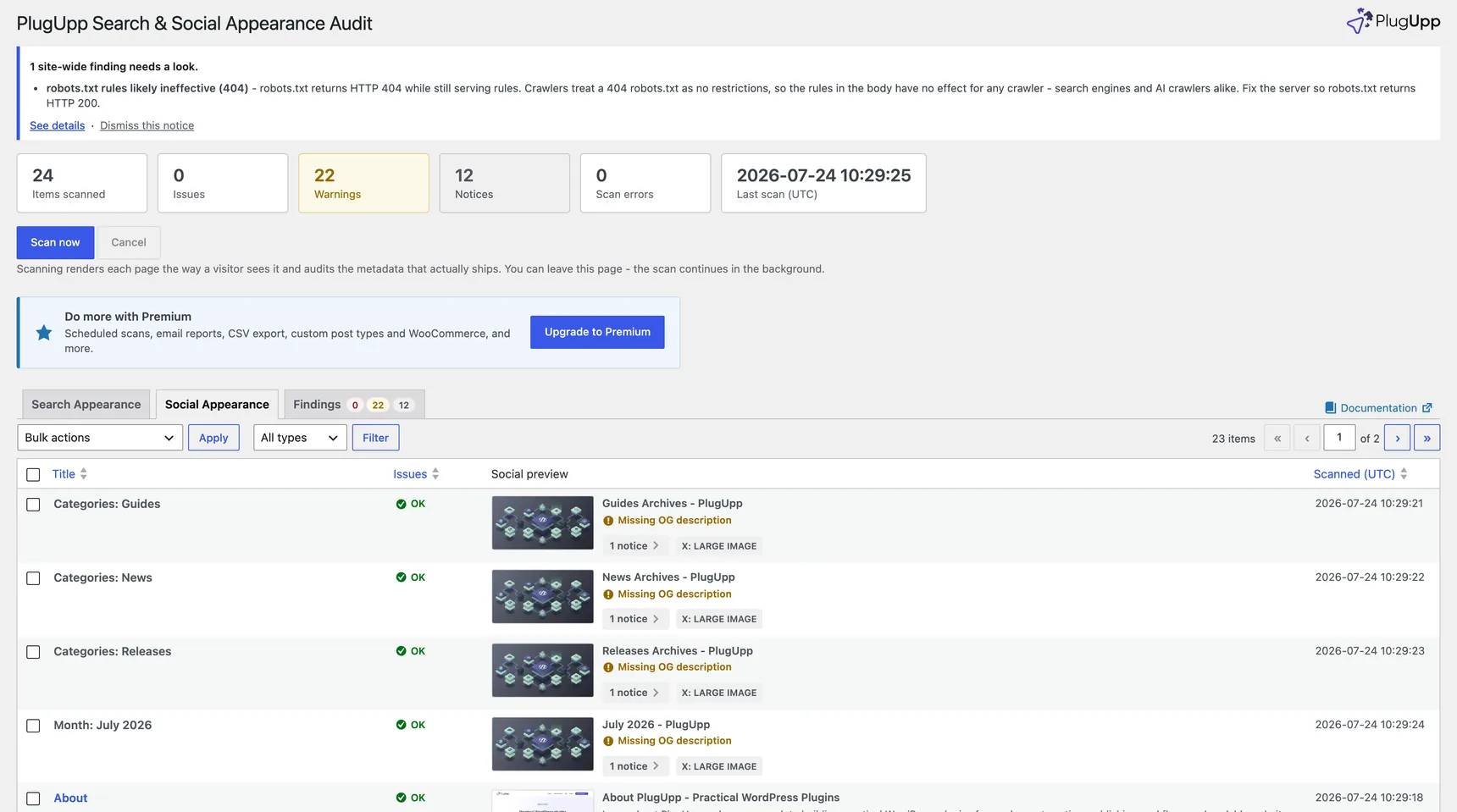Viewport: 1457px width, 812px height.
Task: Click the 0 Issues summary card
Action: click(x=223, y=183)
